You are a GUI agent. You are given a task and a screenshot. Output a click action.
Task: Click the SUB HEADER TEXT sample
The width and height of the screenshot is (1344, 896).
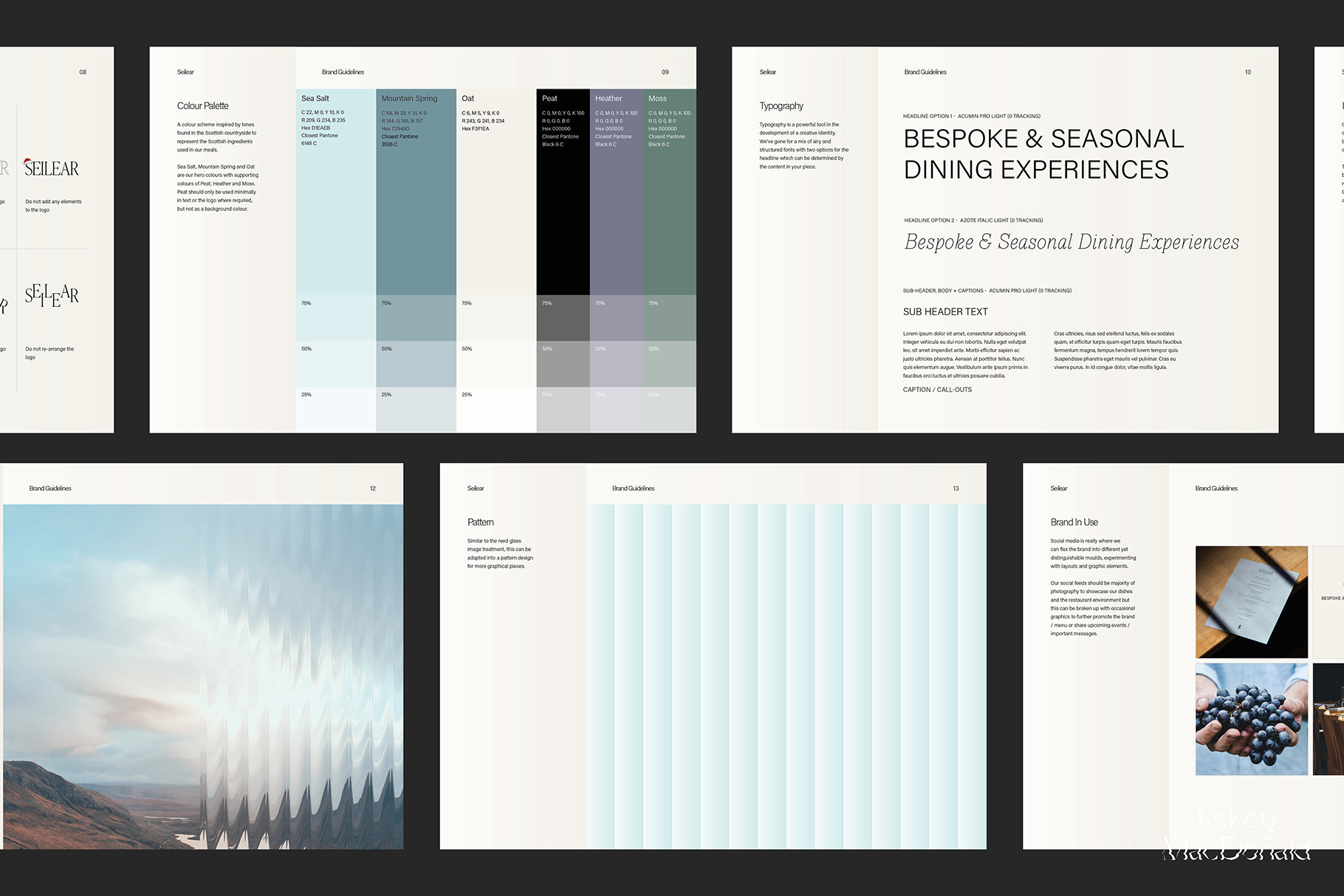pyautogui.click(x=945, y=312)
